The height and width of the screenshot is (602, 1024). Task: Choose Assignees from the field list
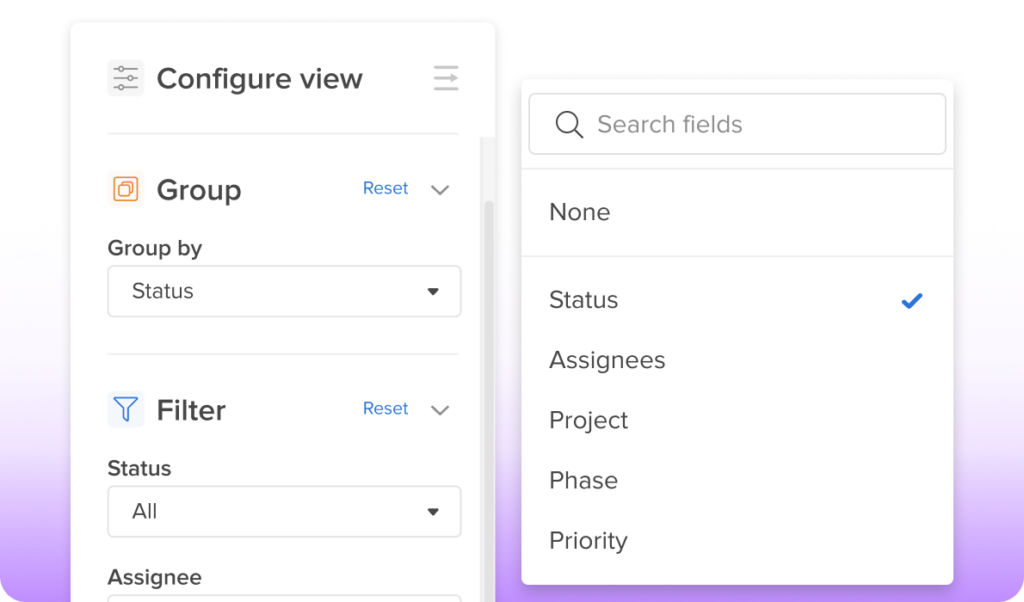point(607,360)
